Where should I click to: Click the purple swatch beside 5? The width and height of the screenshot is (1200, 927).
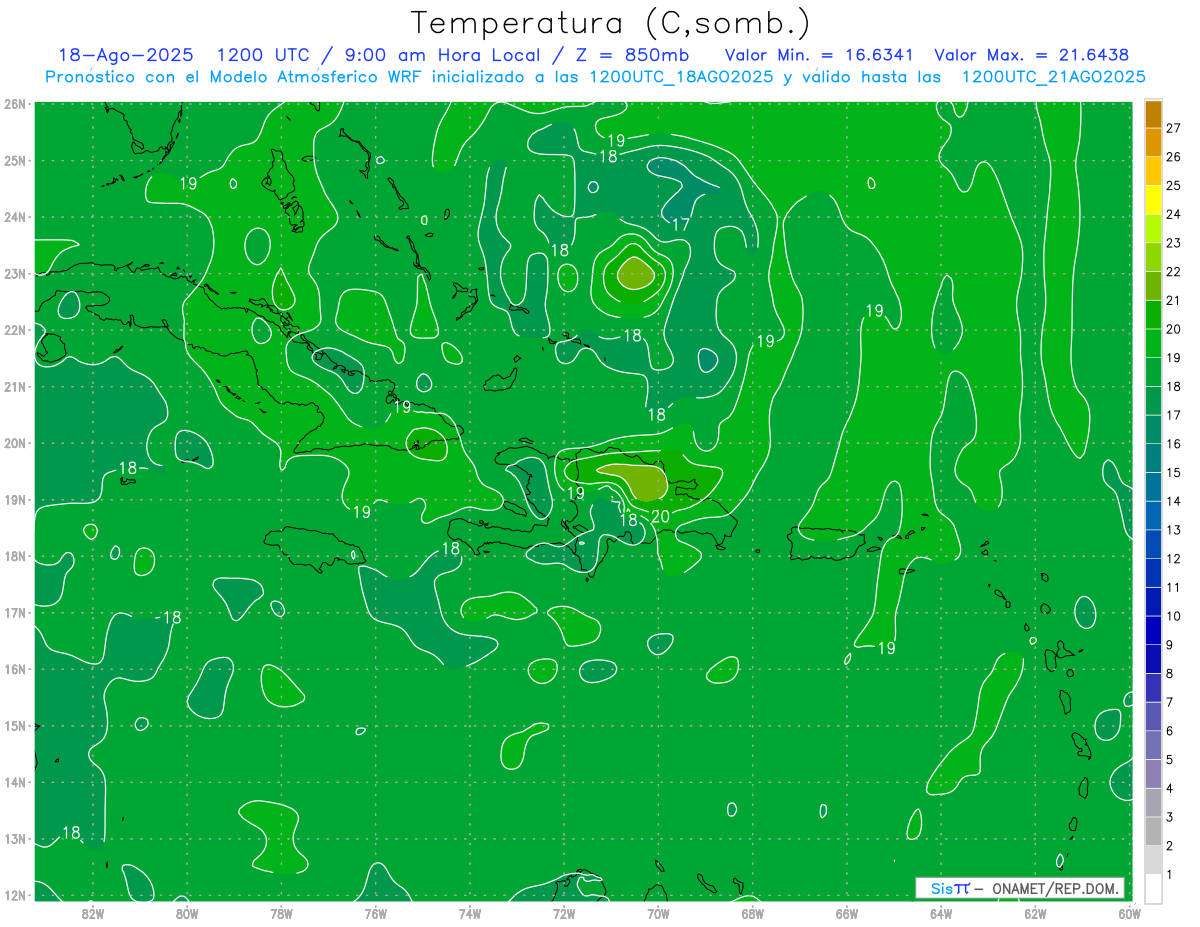coord(1153,745)
